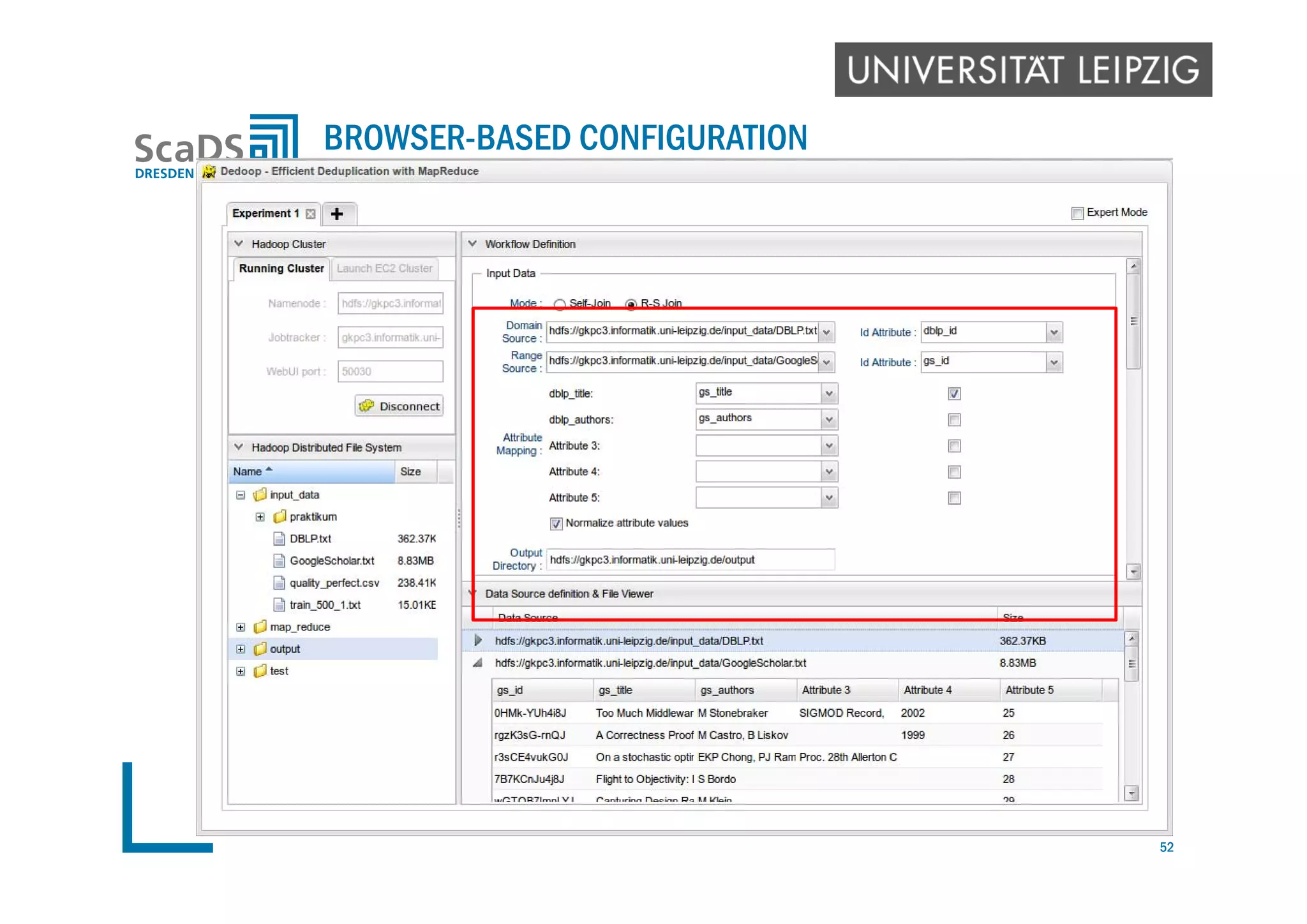Open the gs_title mapping dropdown

(x=829, y=393)
